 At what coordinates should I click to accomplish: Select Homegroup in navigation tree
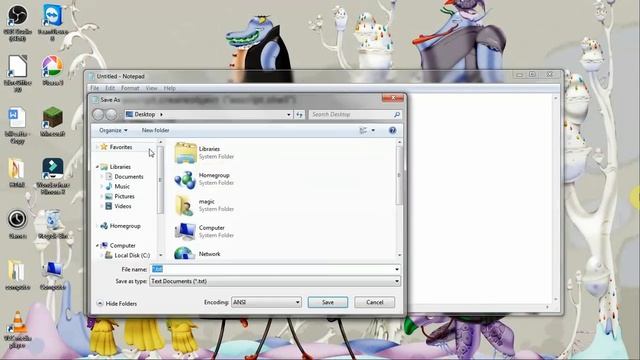tap(125, 226)
